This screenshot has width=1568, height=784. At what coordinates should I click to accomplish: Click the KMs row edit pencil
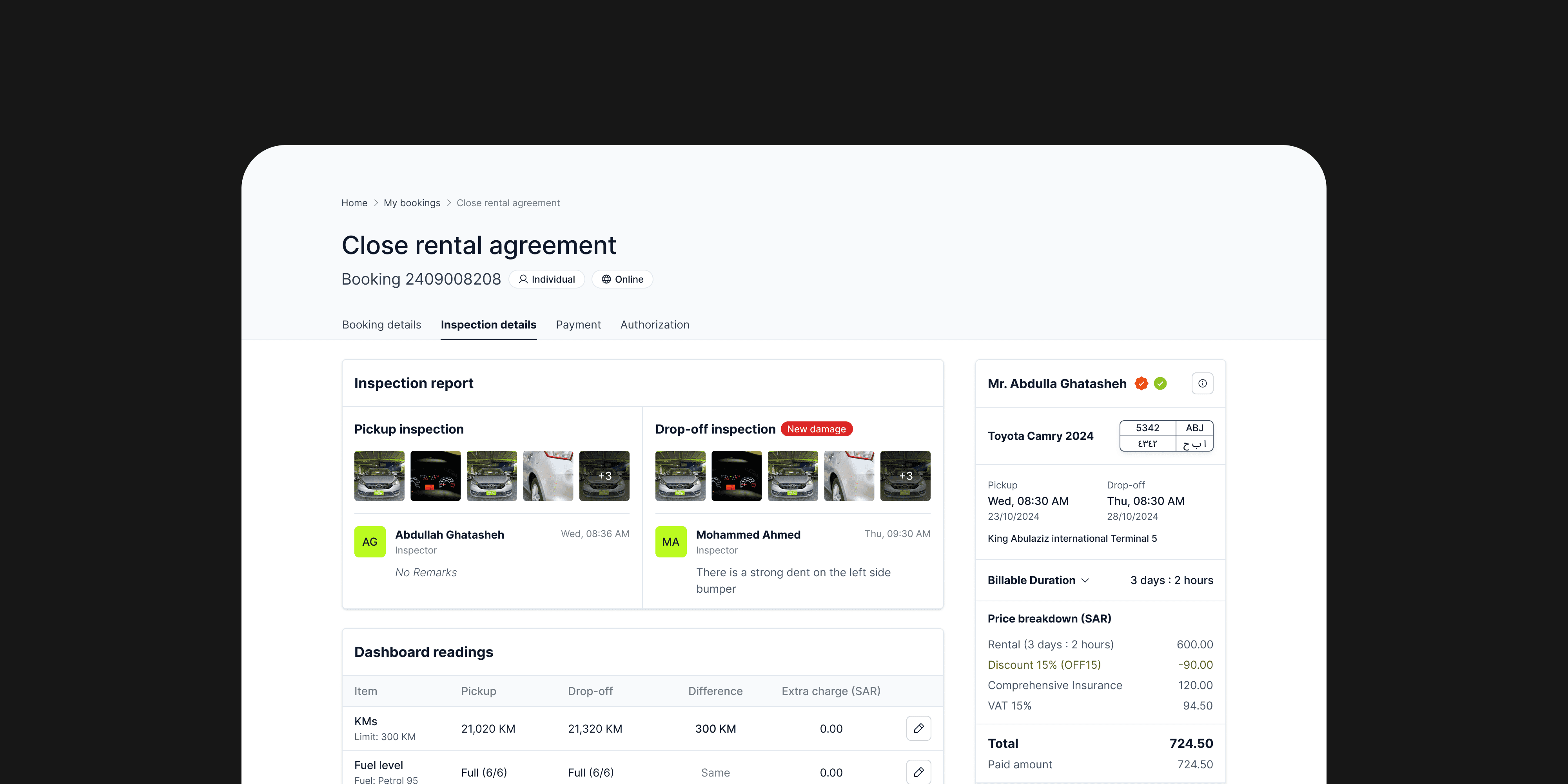[x=918, y=728]
